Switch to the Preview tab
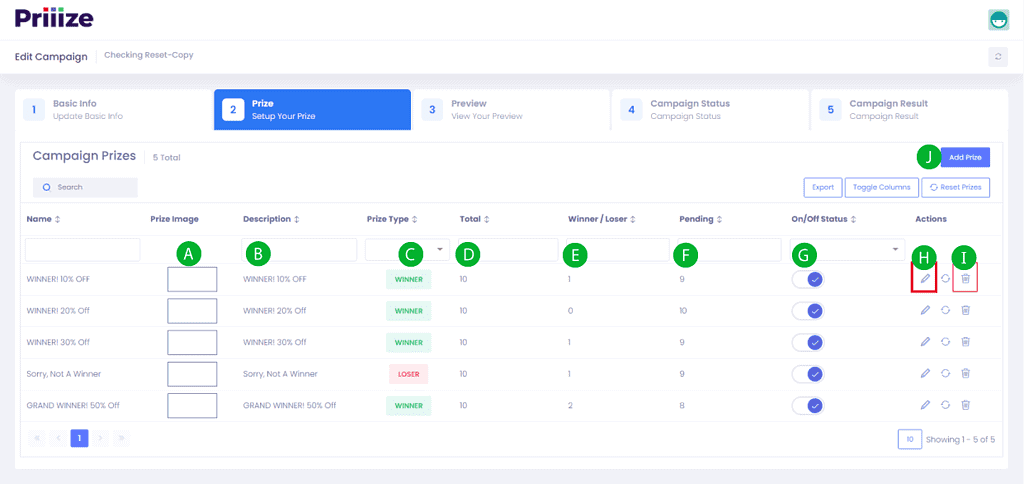This screenshot has width=1024, height=484. coord(511,110)
